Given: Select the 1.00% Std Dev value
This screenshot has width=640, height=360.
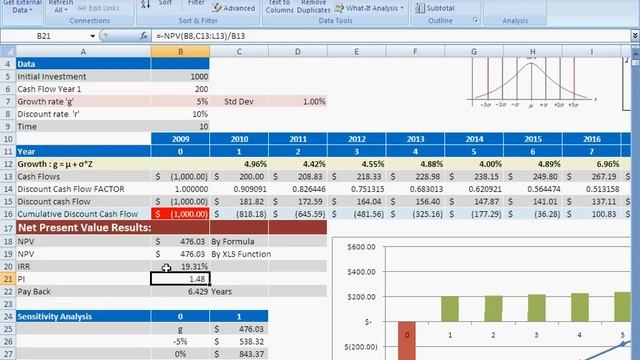Looking at the screenshot, I should tap(298, 101).
